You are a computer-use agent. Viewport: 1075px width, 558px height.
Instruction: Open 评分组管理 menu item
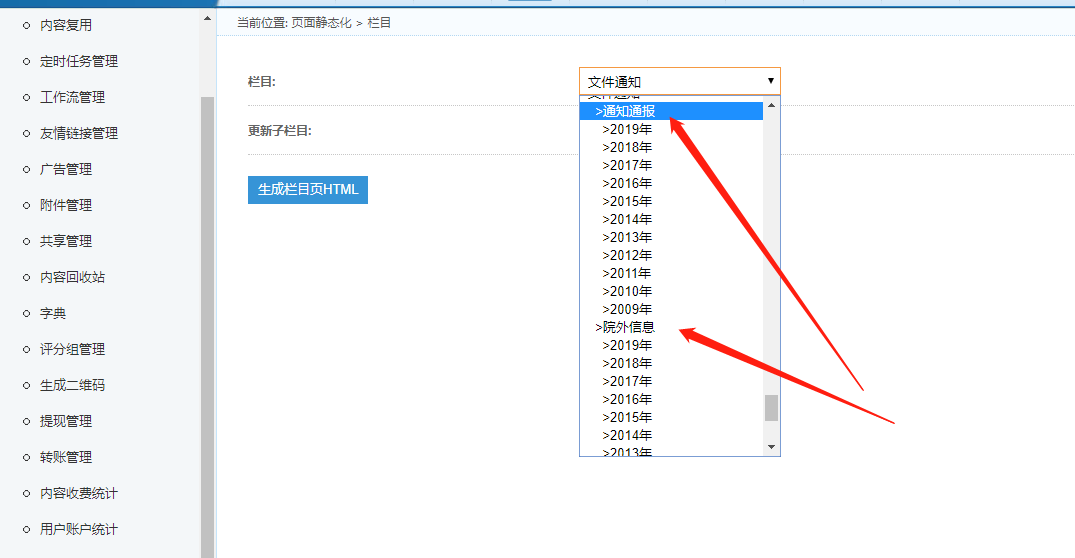72,349
